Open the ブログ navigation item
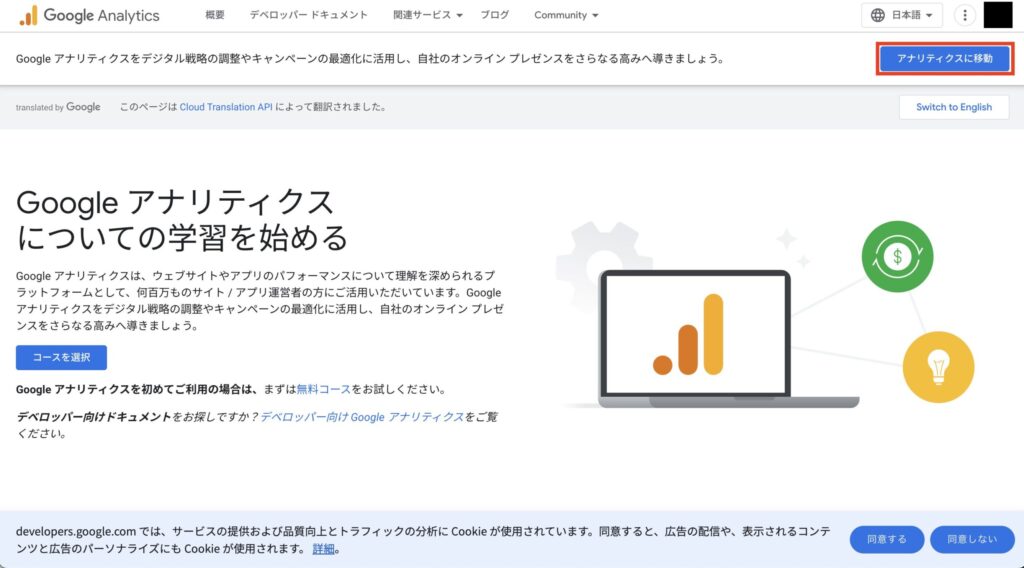 point(494,15)
